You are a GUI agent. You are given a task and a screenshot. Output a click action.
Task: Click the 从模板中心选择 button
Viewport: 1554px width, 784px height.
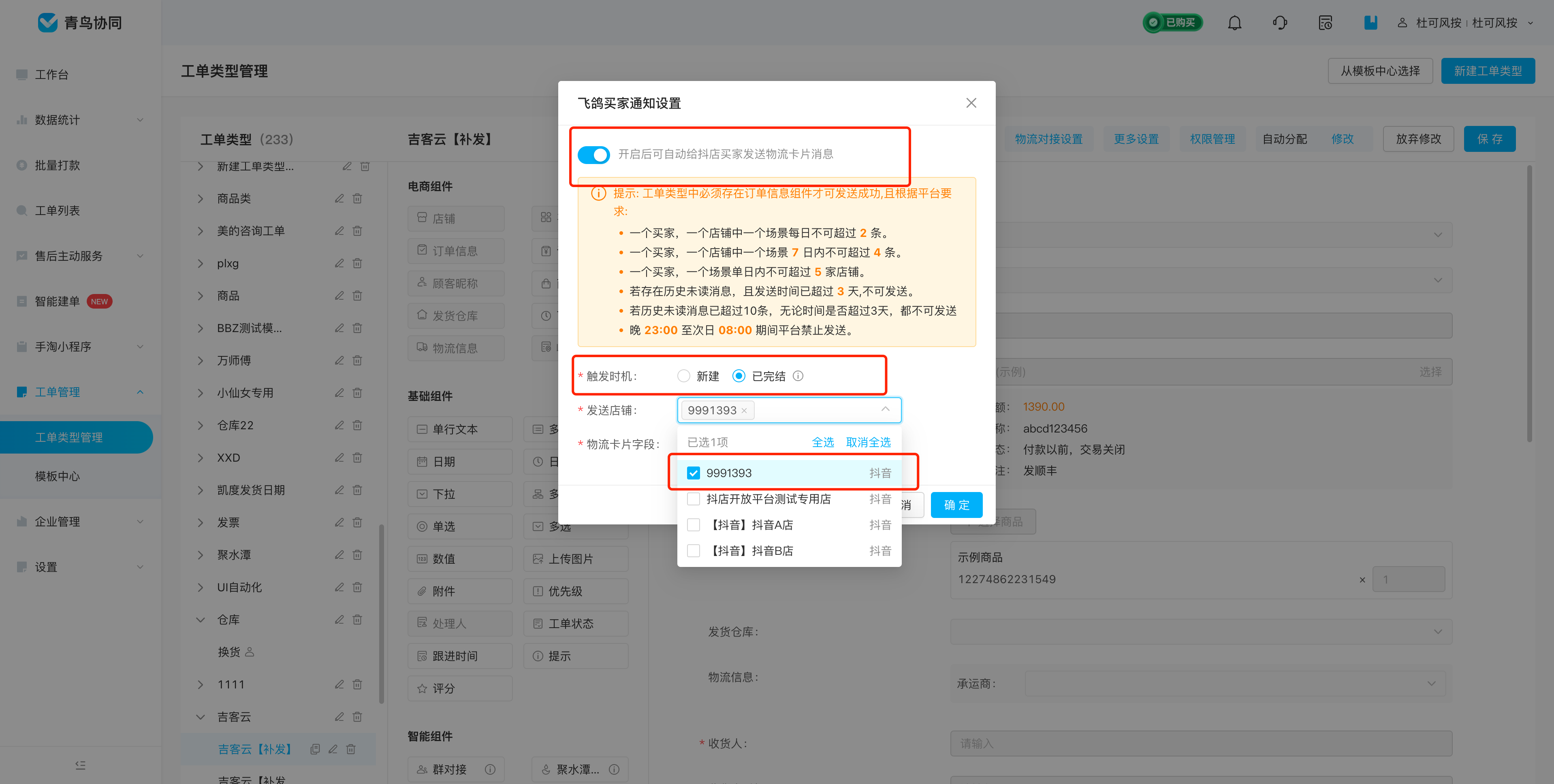[1380, 71]
